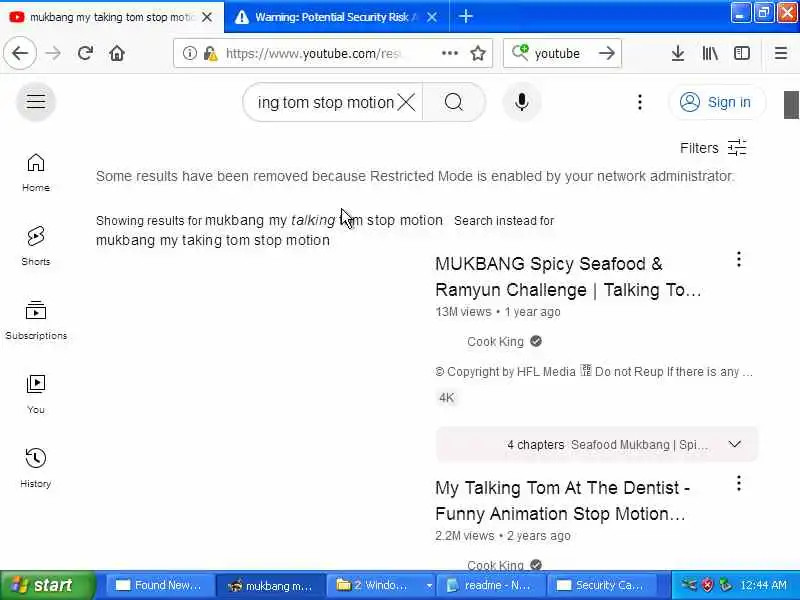800x600 pixels.
Task: Open page actions three-dot menu in address bar
Action: [x=449, y=53]
